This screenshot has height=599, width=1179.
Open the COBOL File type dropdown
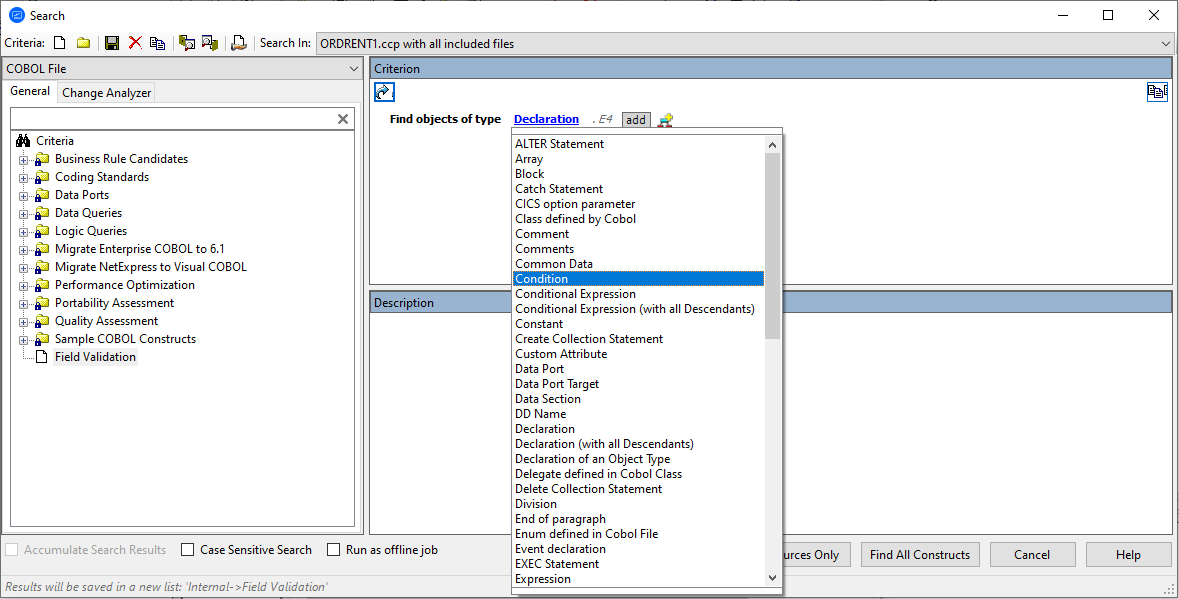point(353,68)
